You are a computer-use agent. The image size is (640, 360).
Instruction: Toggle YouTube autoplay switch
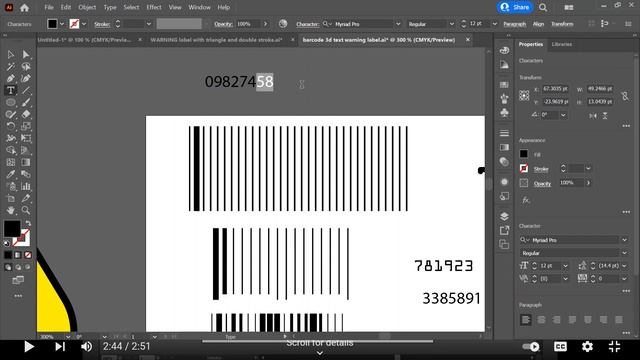(x=531, y=347)
